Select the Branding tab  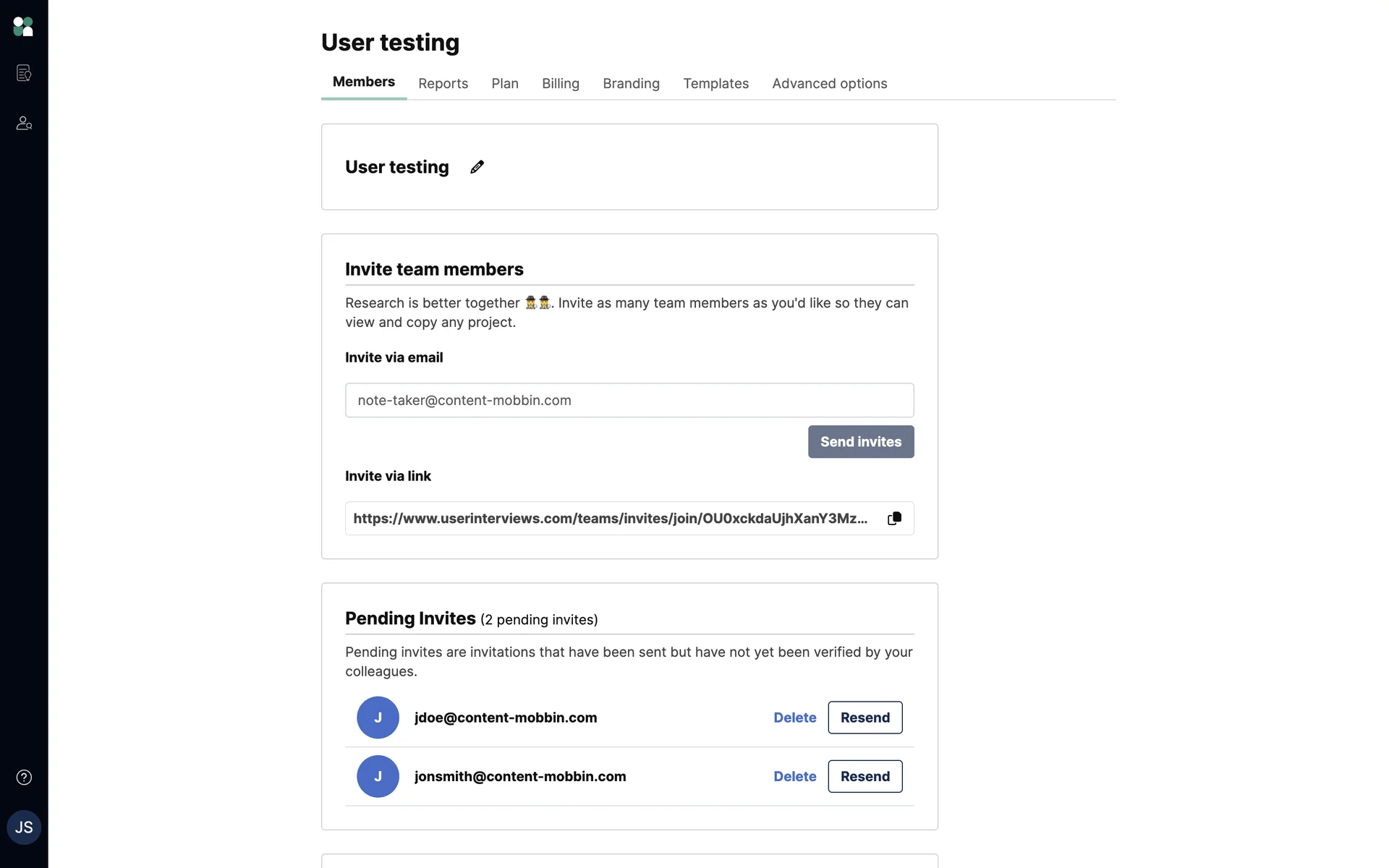coord(631,84)
